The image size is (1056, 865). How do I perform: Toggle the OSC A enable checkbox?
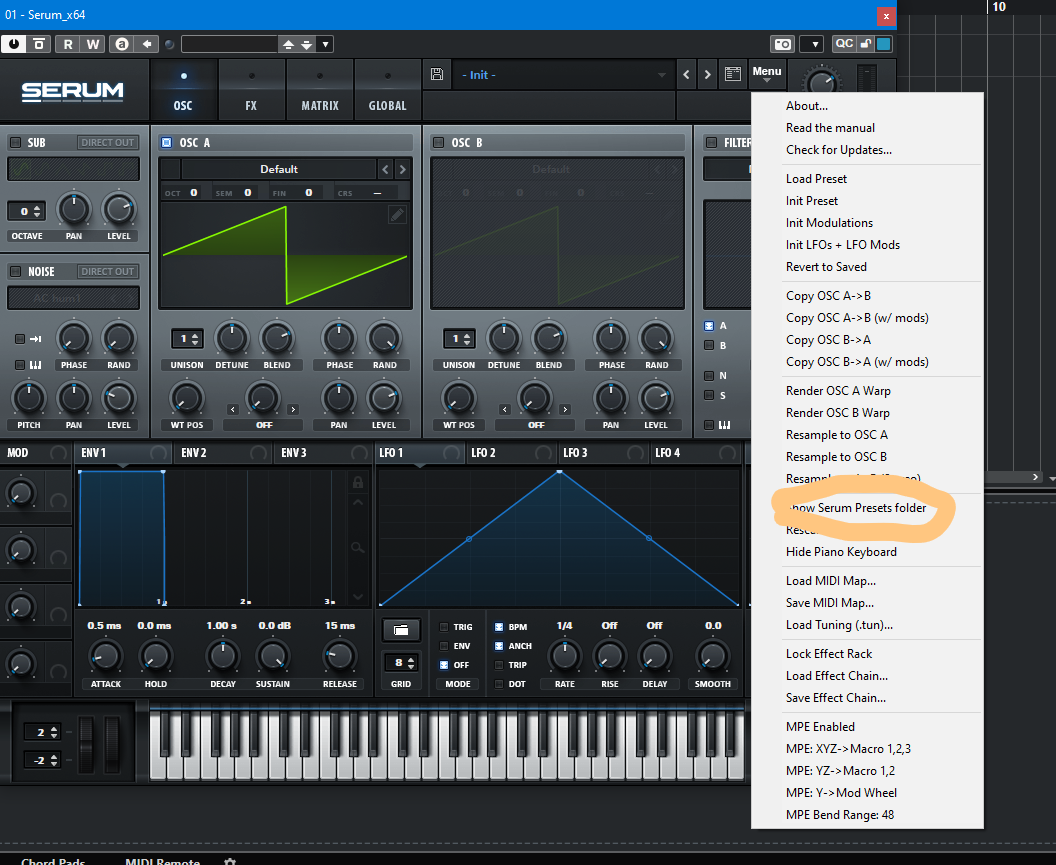pyautogui.click(x=166, y=143)
